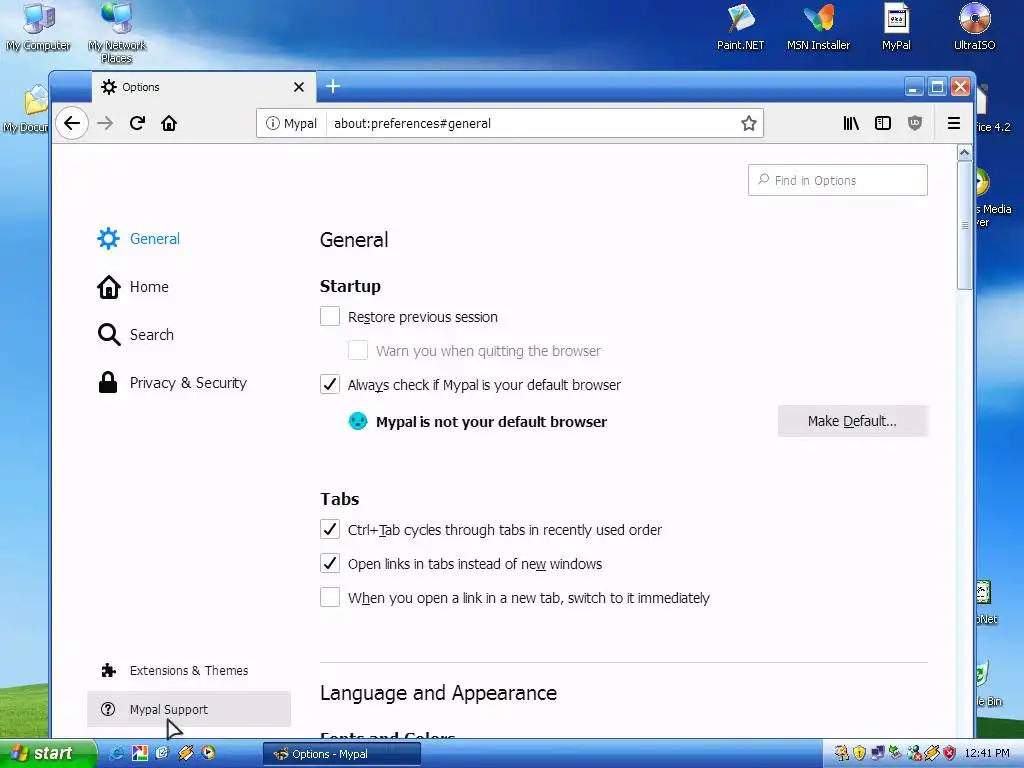Toggle Open links in tabs checkbox
Screen dimensions: 1024x768
click(330, 564)
